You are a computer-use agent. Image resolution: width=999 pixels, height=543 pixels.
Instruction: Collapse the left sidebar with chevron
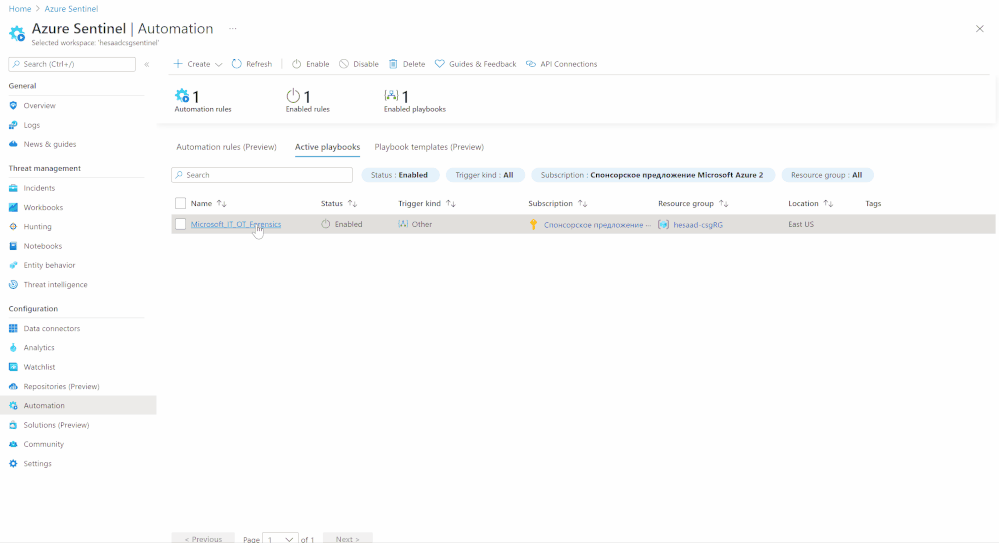[x=147, y=64]
